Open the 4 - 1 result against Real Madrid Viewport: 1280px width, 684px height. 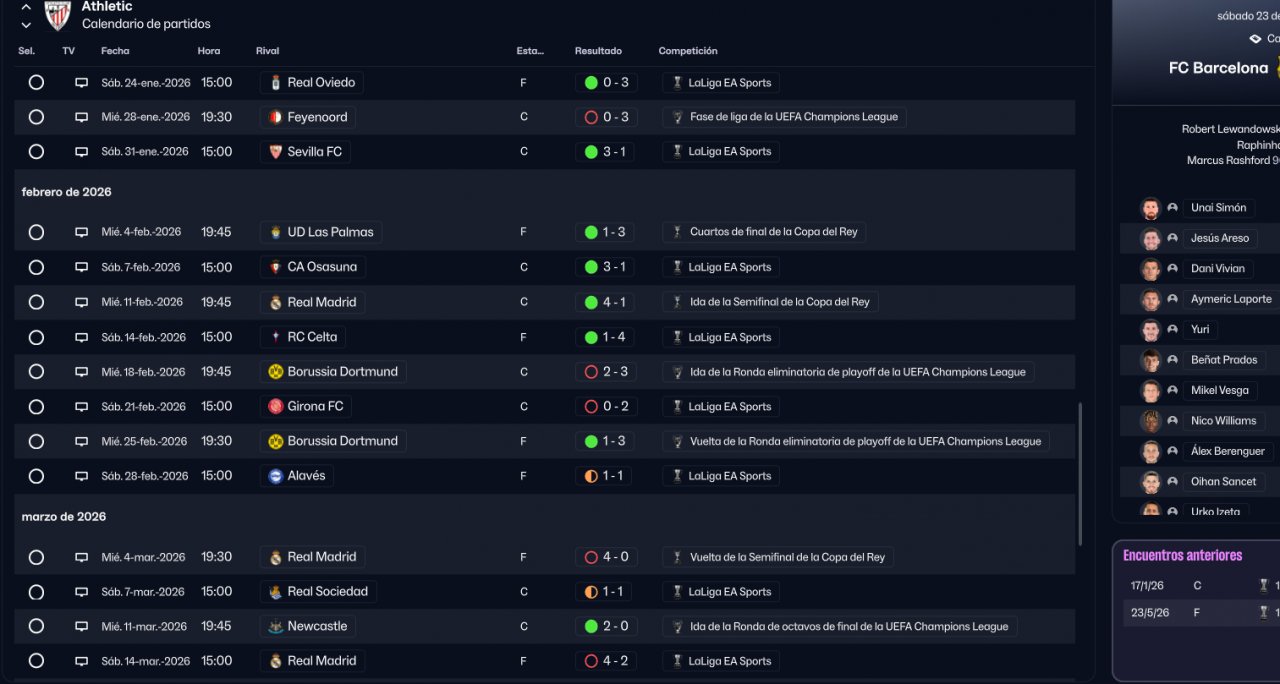coord(606,302)
